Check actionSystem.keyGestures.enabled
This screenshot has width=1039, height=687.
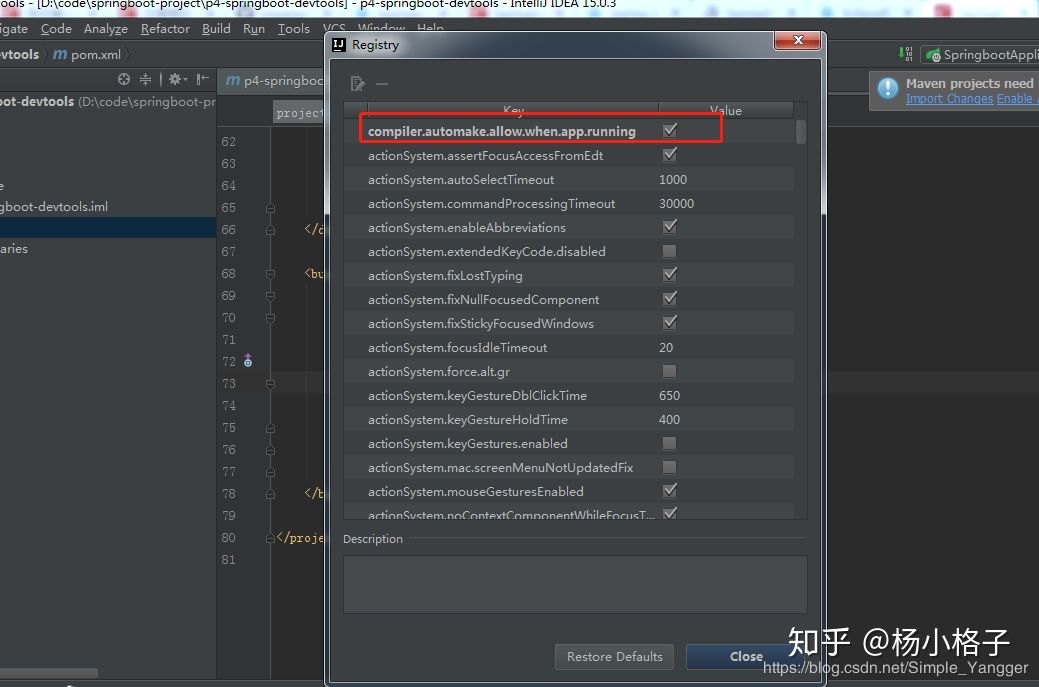(x=670, y=443)
